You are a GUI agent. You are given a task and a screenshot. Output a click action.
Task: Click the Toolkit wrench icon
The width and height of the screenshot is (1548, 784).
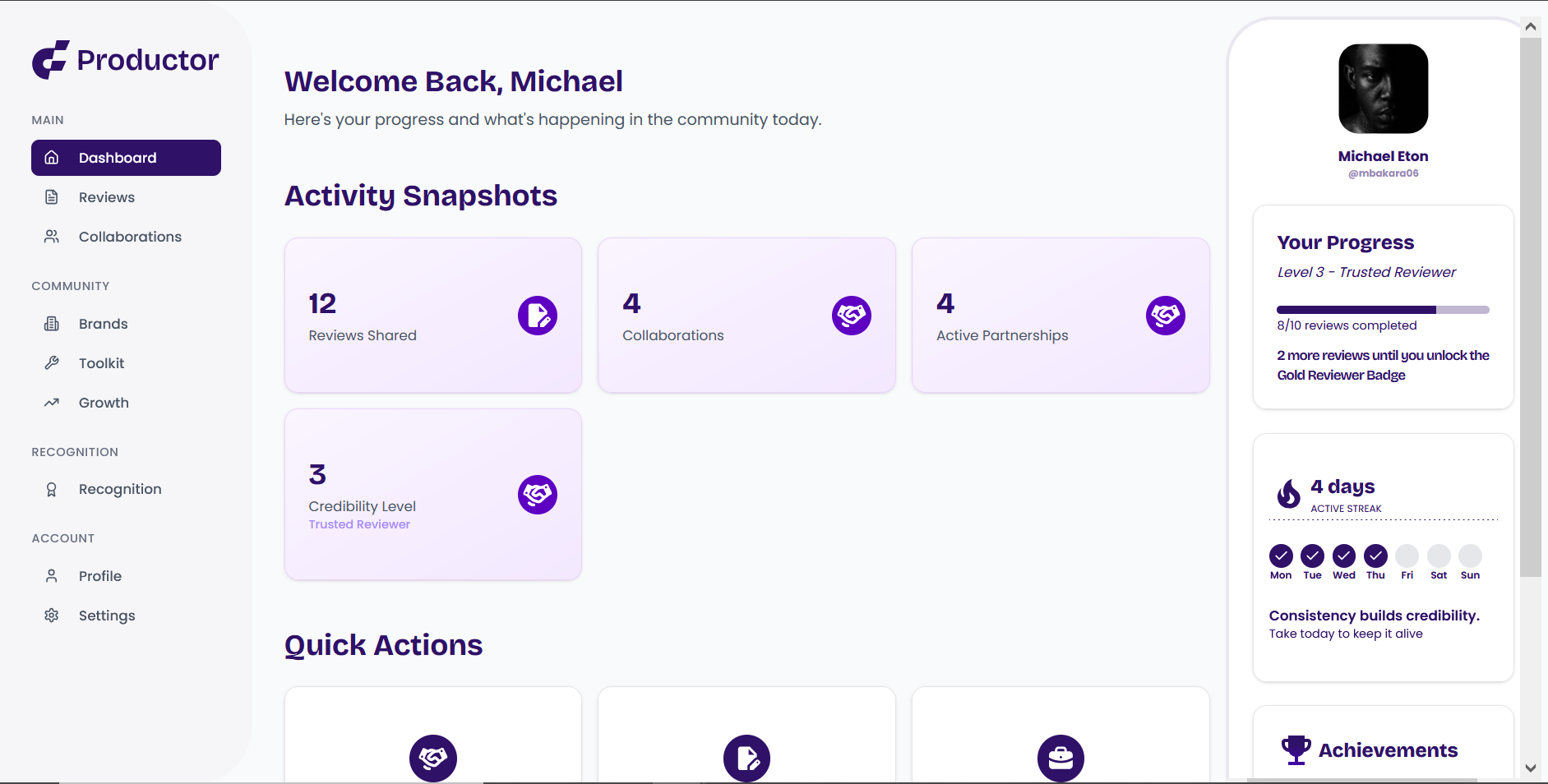point(52,362)
